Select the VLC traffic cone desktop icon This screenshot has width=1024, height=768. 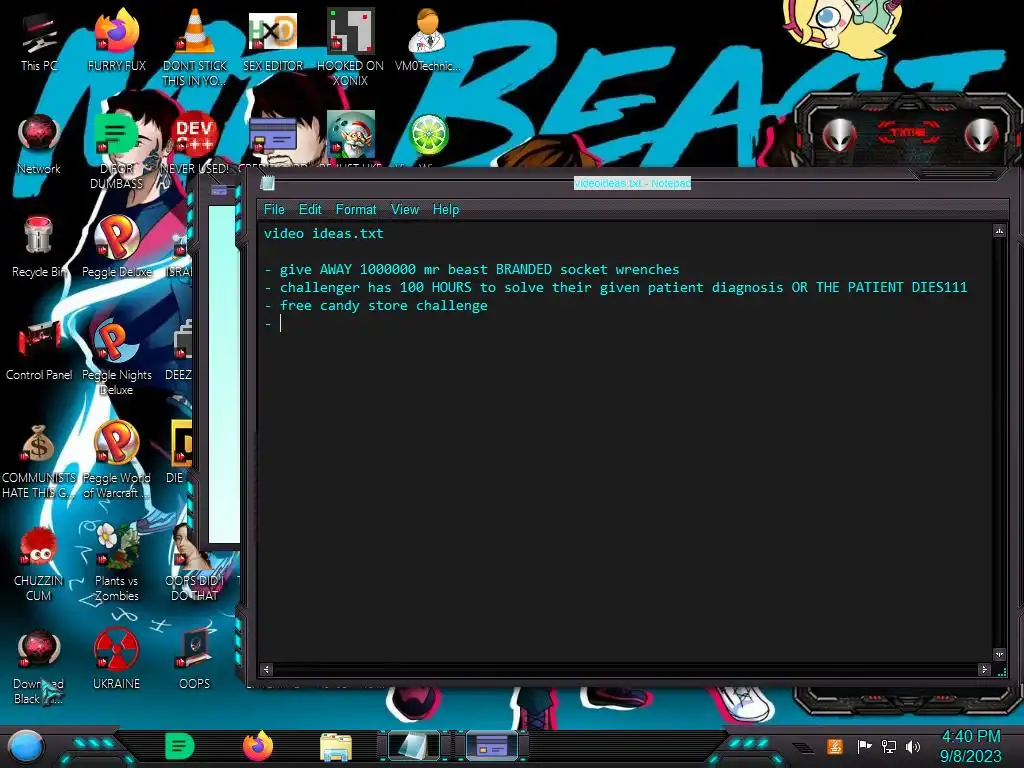pyautogui.click(x=195, y=47)
